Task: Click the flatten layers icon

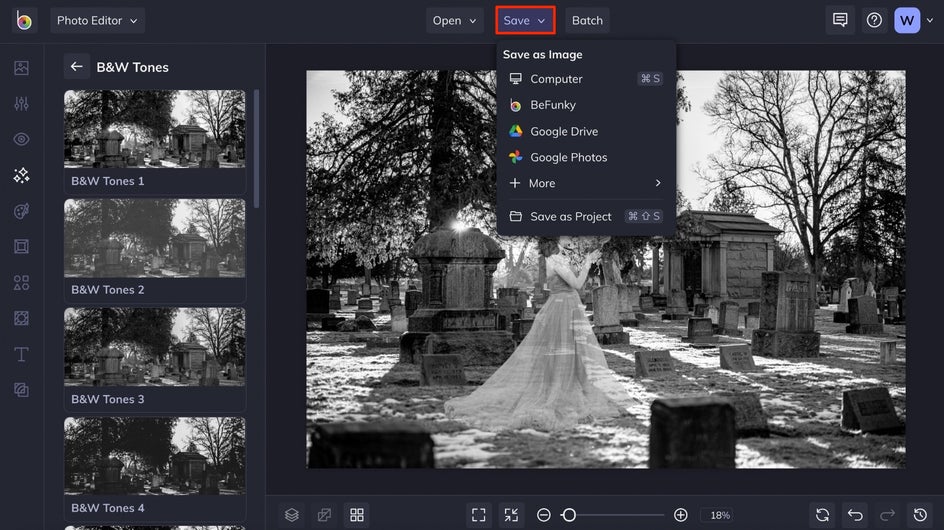Action: click(324, 515)
